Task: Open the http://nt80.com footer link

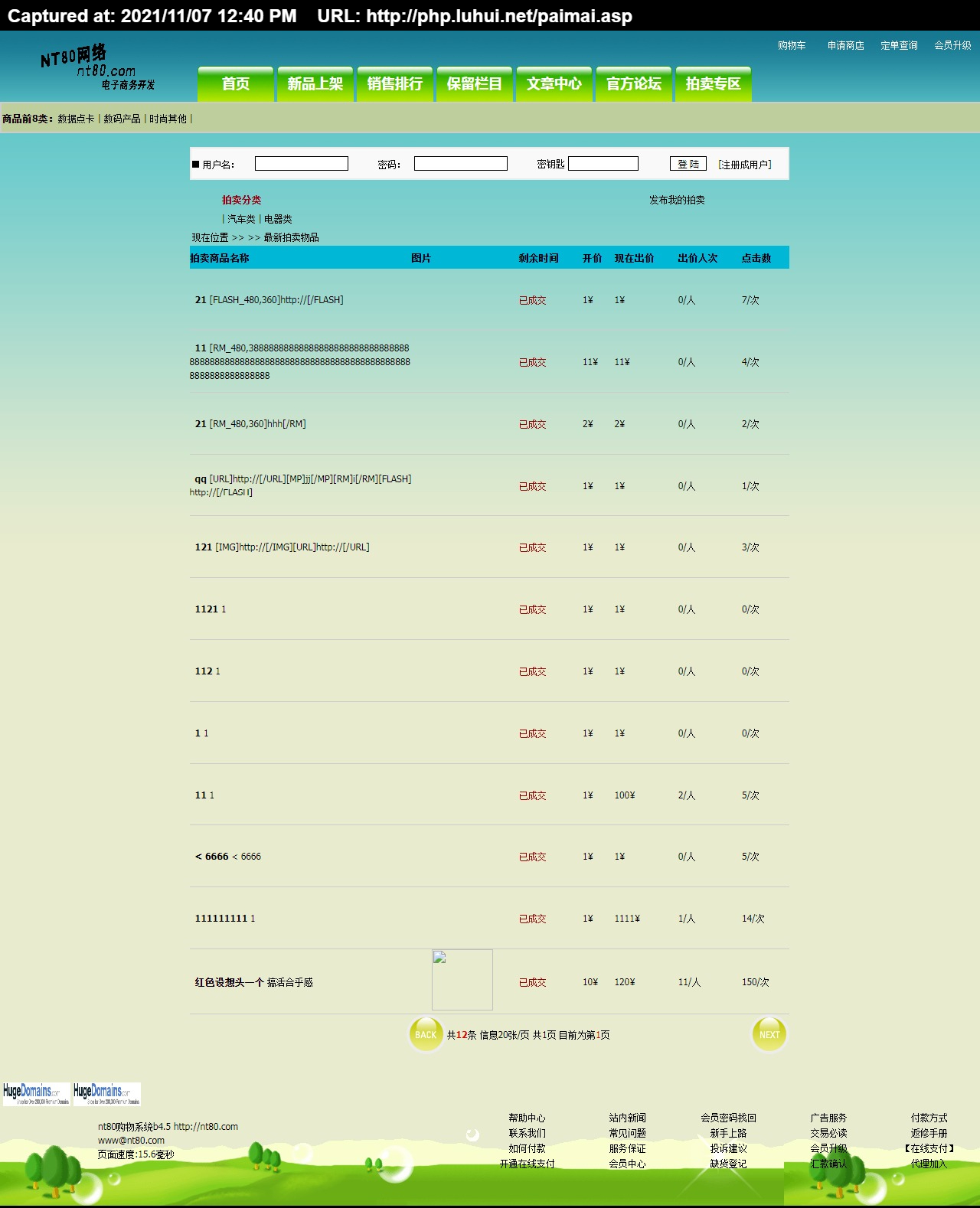Action: pos(206,1127)
